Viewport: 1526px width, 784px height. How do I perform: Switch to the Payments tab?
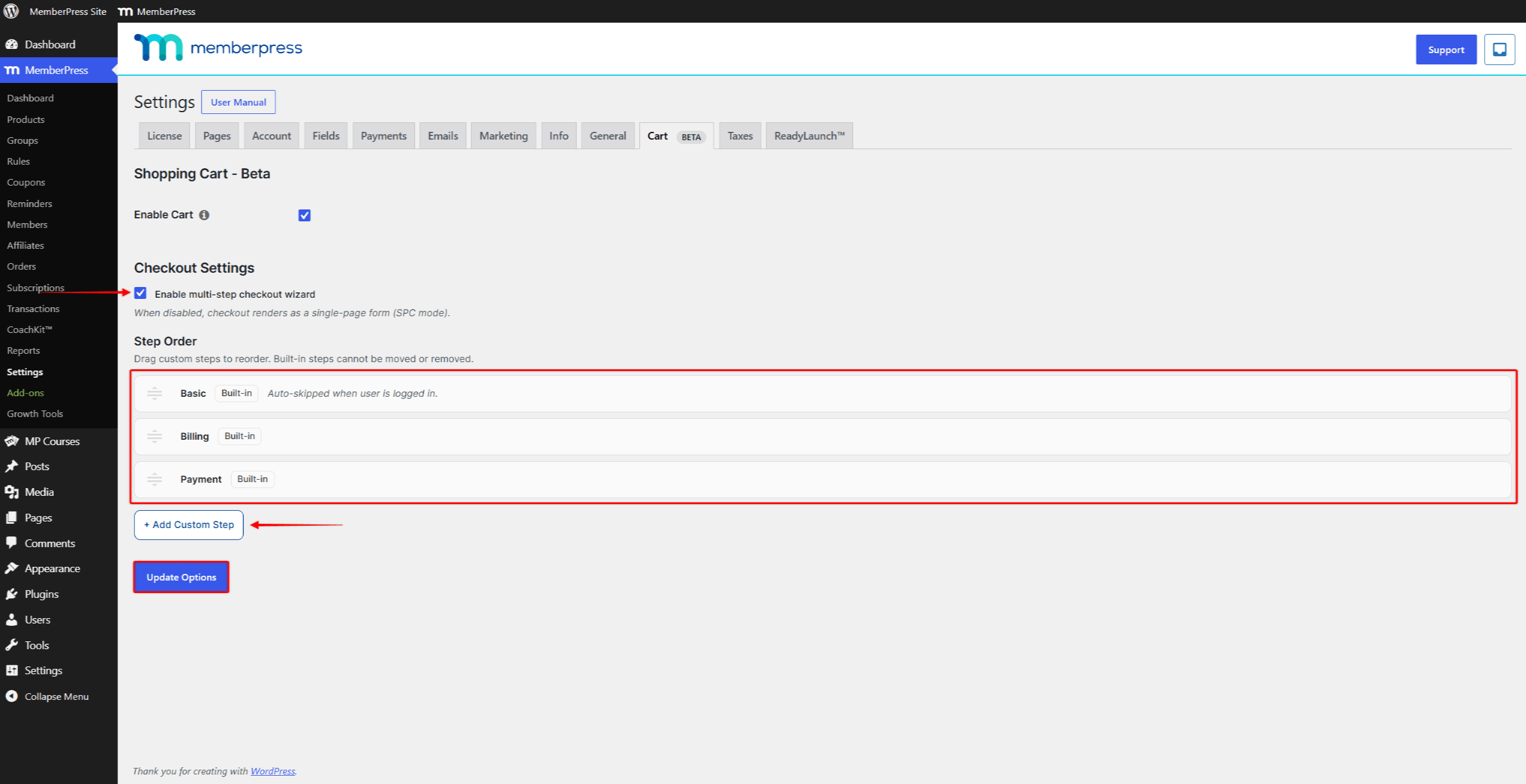pyautogui.click(x=383, y=136)
